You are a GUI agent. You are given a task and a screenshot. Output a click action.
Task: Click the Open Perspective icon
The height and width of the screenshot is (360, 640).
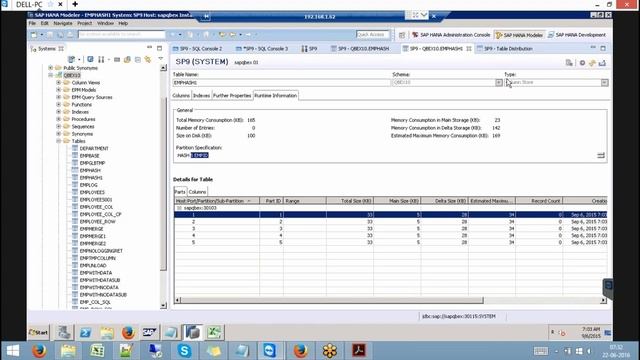[x=402, y=35]
